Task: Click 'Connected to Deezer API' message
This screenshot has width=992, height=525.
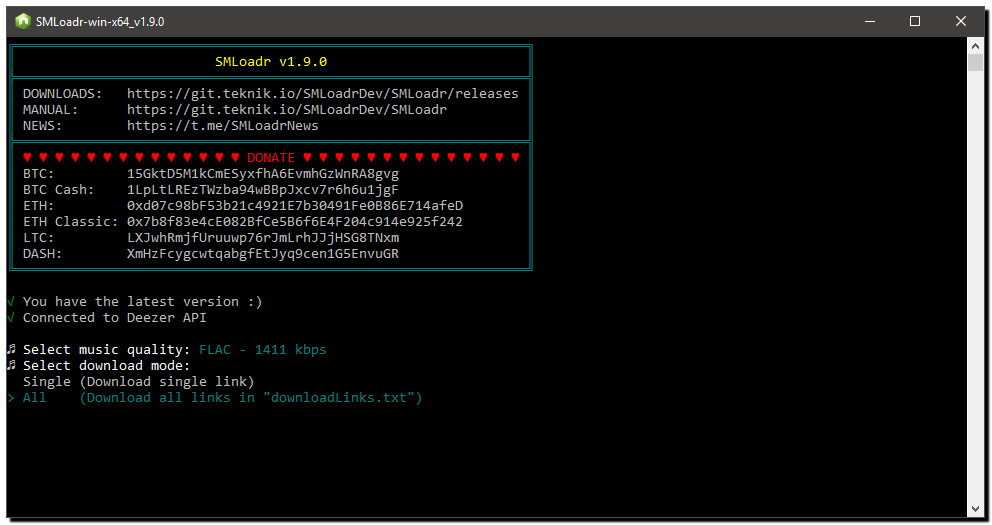Action: (x=115, y=318)
